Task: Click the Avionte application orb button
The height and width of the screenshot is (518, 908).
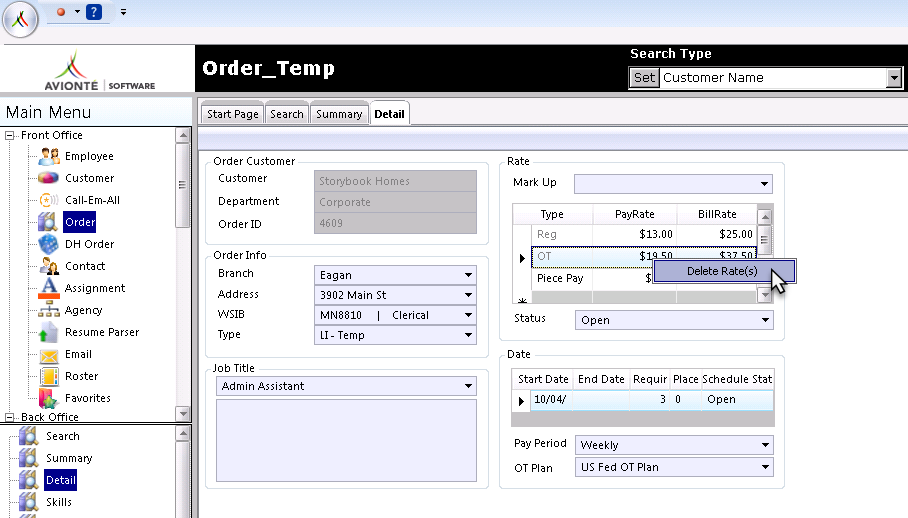Action: coord(20,19)
